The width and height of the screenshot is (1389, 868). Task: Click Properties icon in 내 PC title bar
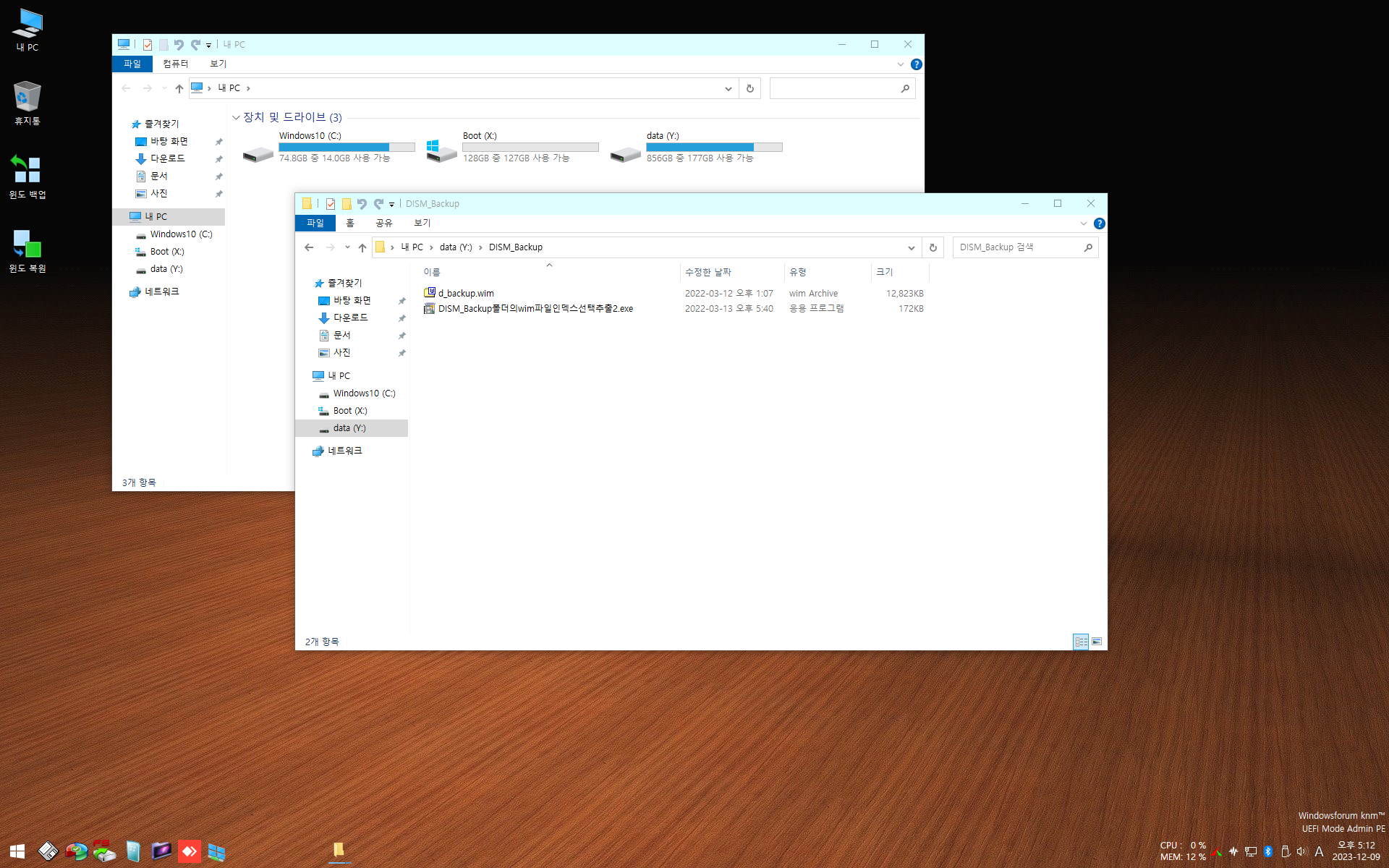pyautogui.click(x=148, y=45)
